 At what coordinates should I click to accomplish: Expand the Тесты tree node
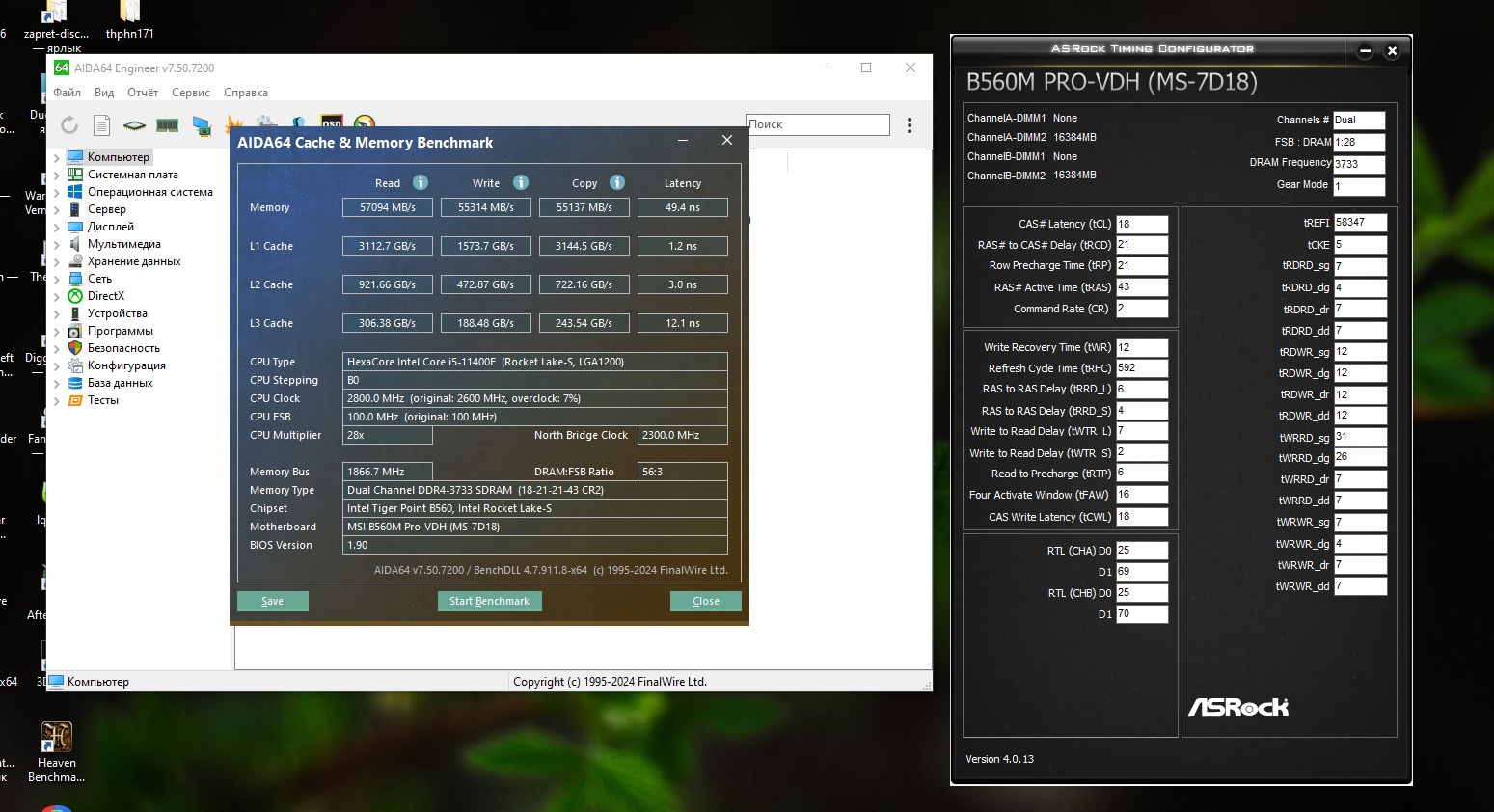[x=57, y=400]
